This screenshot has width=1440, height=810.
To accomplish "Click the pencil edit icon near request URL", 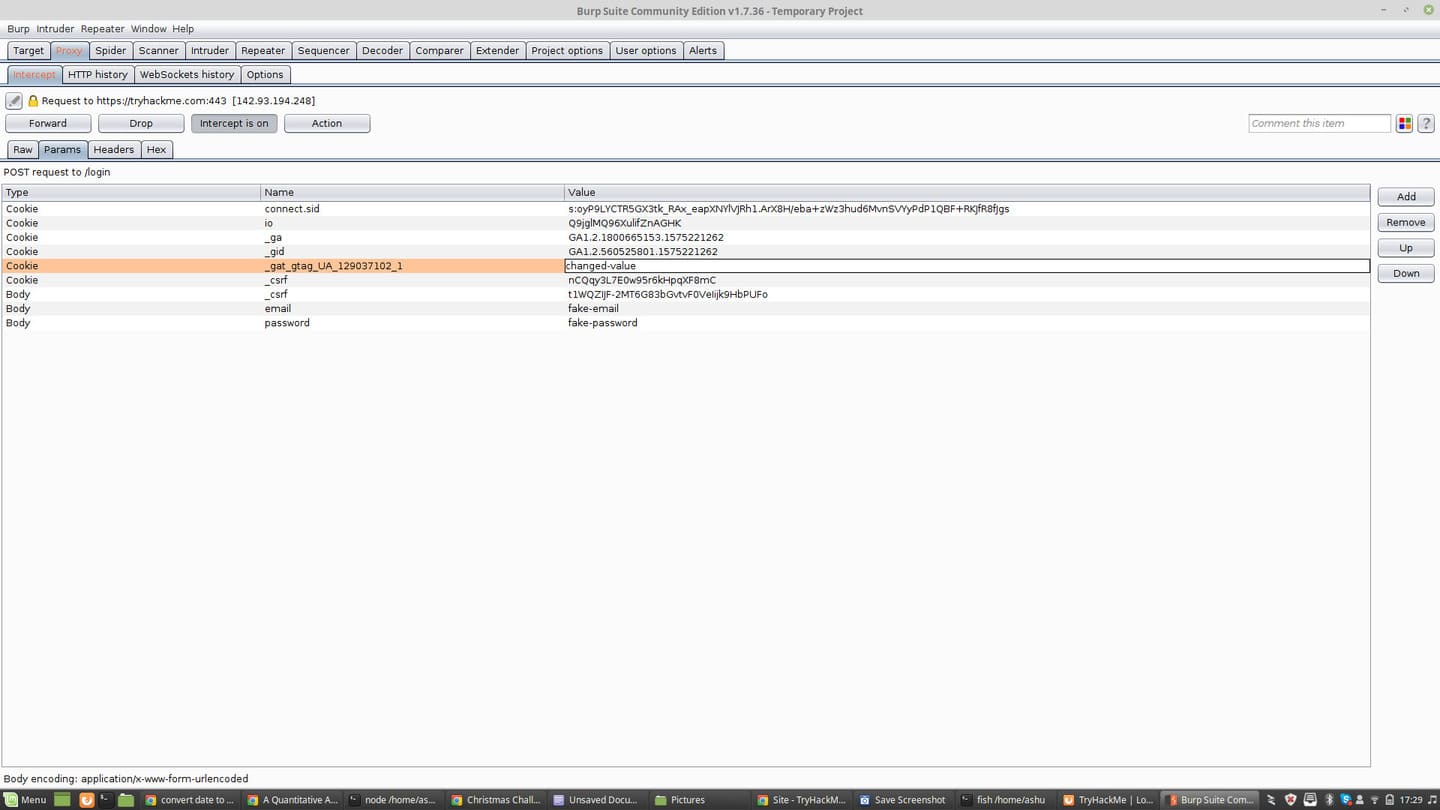I will click(x=13, y=100).
